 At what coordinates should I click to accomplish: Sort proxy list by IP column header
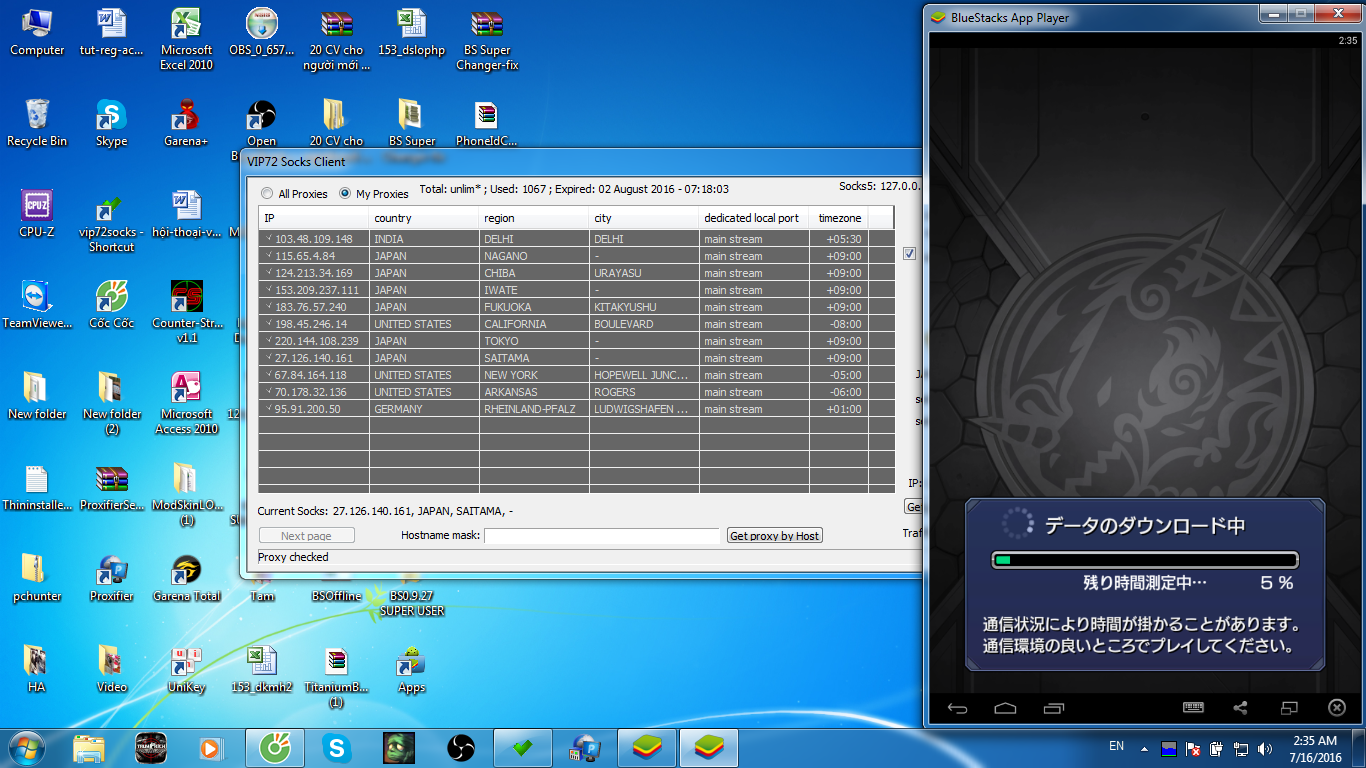point(314,218)
